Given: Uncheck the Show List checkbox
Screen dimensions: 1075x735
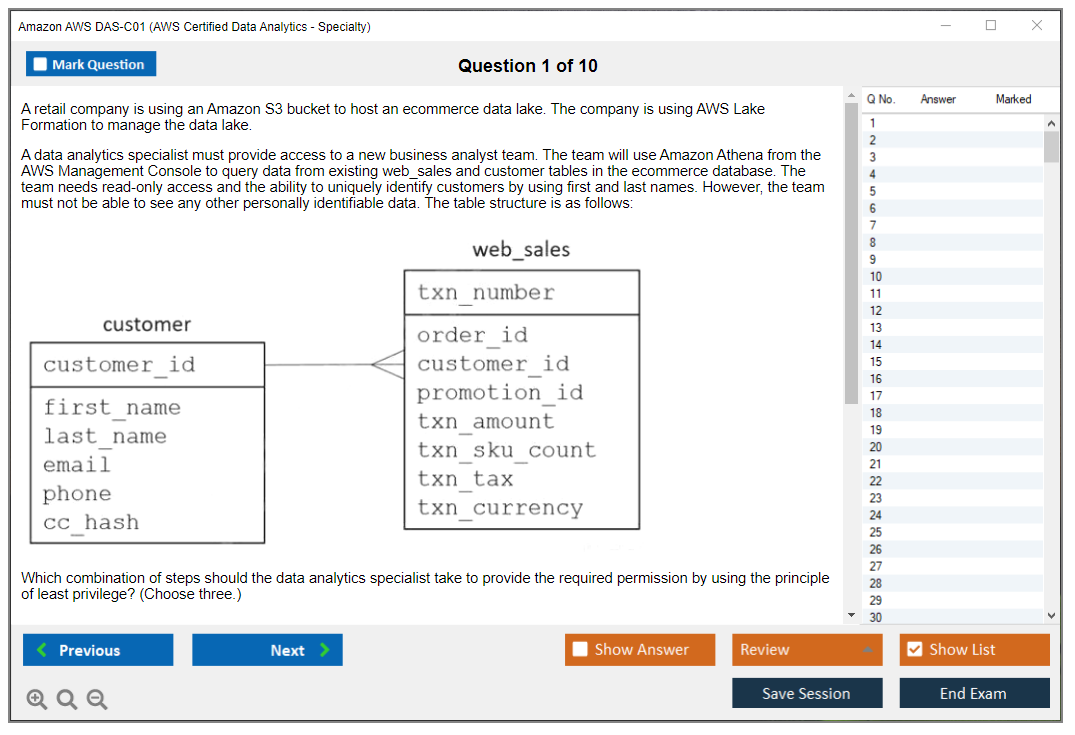Looking at the screenshot, I should coord(914,650).
